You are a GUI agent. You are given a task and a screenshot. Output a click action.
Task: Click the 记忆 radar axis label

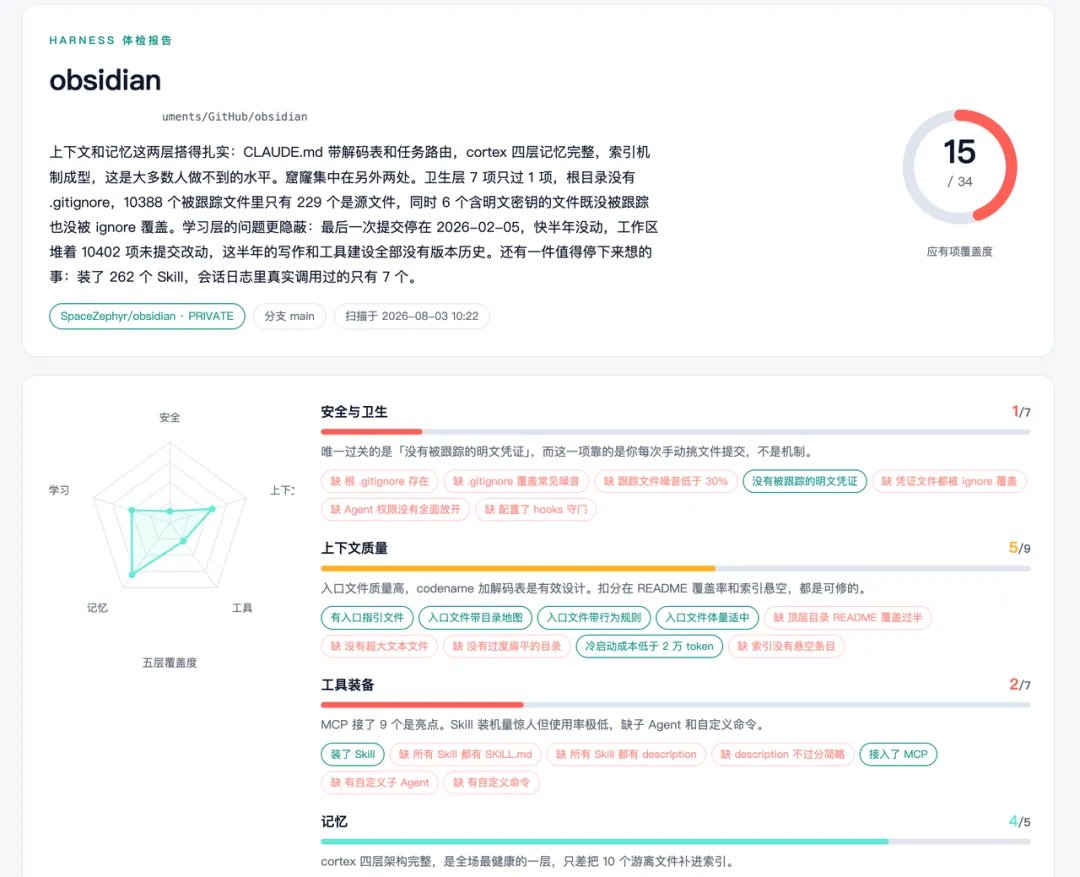[x=97, y=608]
